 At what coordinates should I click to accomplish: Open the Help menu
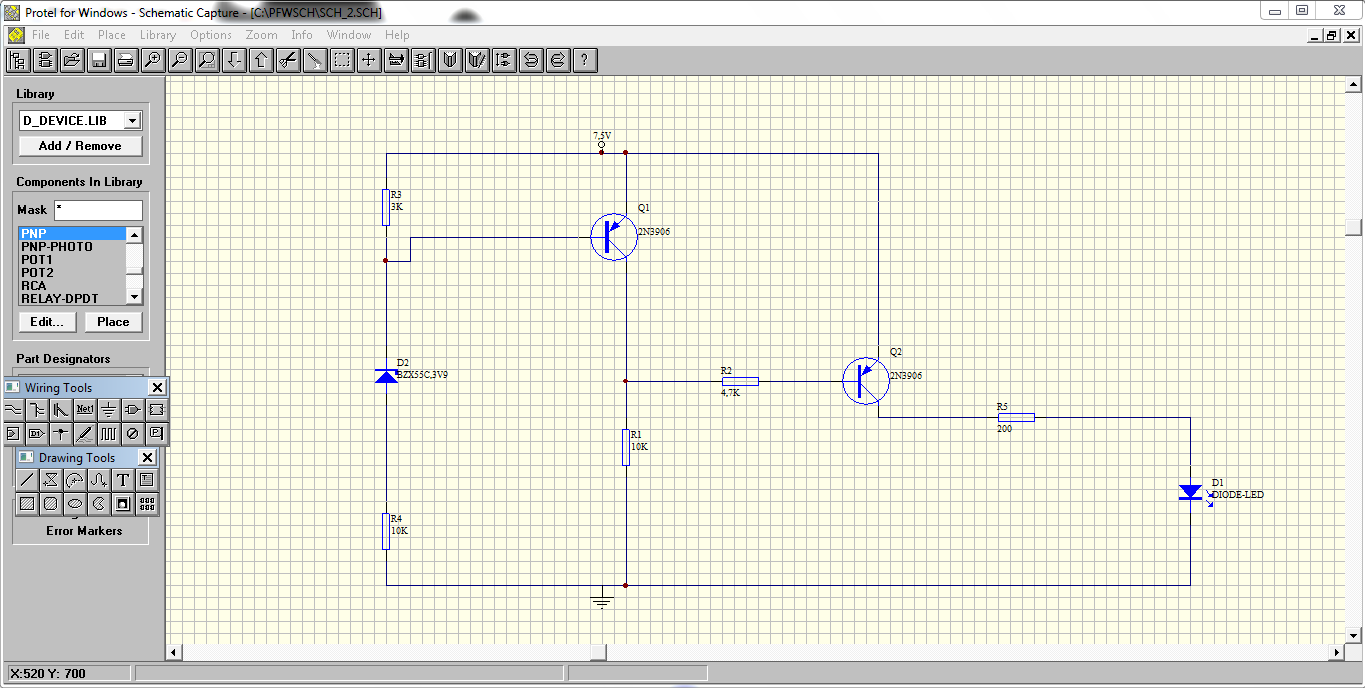pyautogui.click(x=397, y=35)
